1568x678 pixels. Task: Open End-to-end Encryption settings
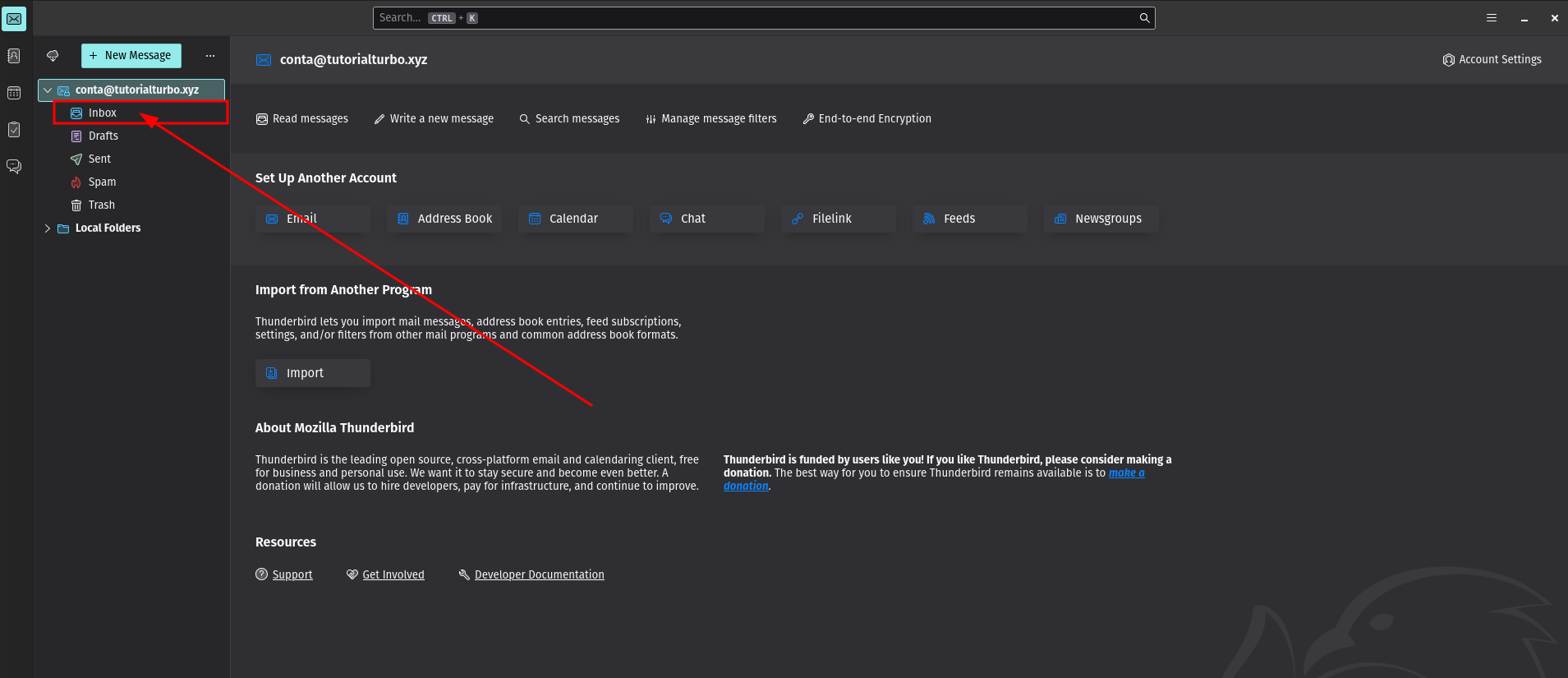(x=867, y=119)
